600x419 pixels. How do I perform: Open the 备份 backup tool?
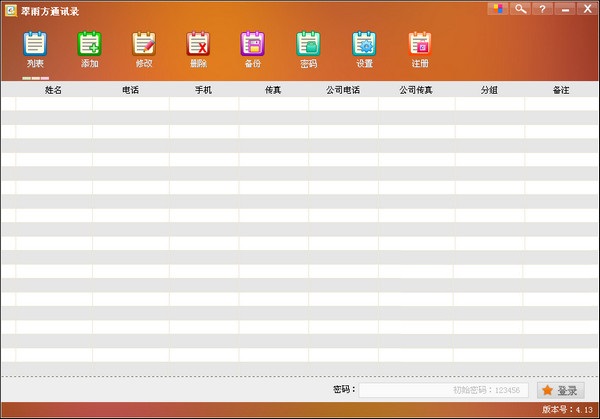(253, 50)
